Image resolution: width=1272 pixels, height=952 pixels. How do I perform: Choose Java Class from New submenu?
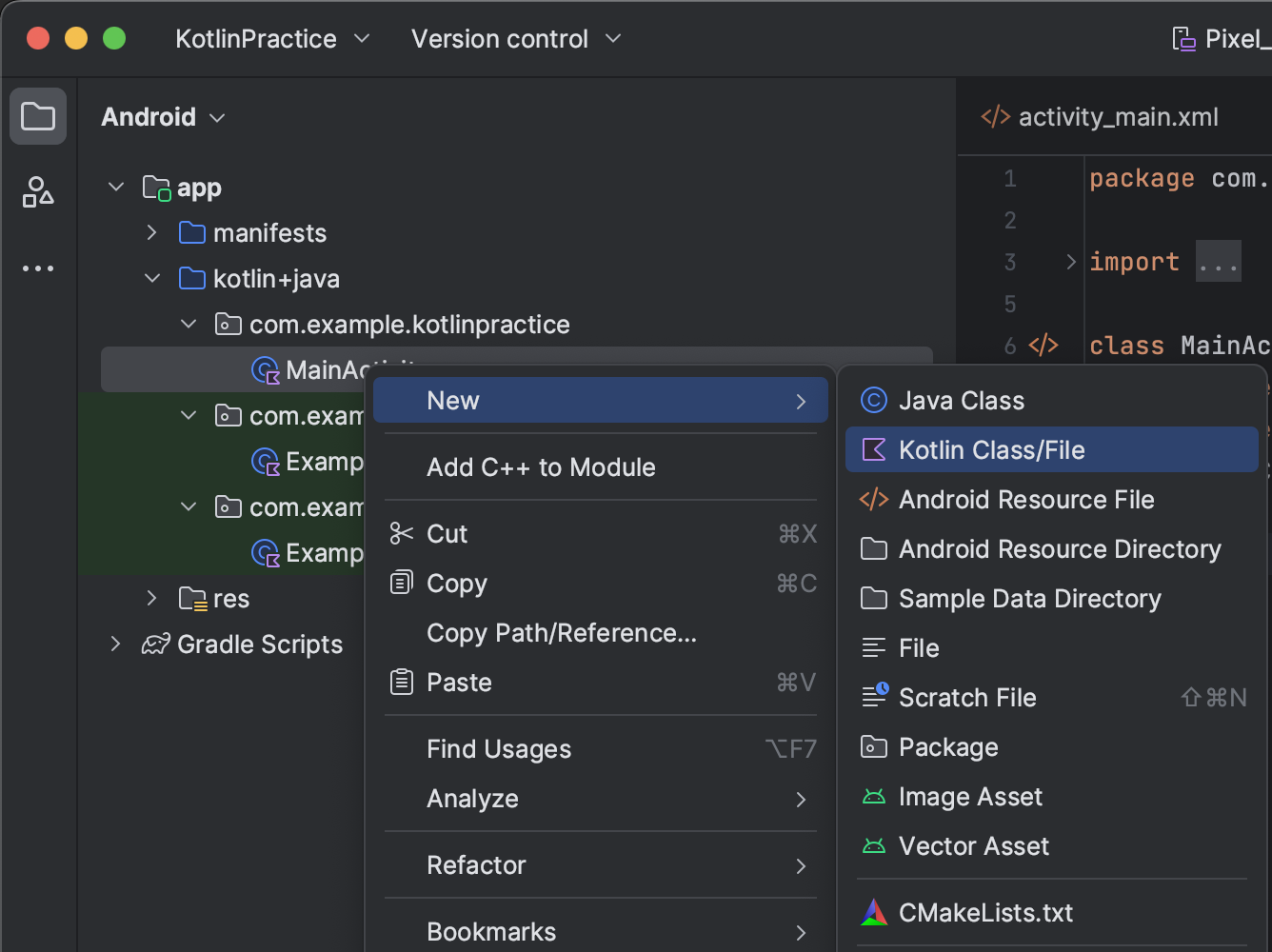[x=962, y=401]
